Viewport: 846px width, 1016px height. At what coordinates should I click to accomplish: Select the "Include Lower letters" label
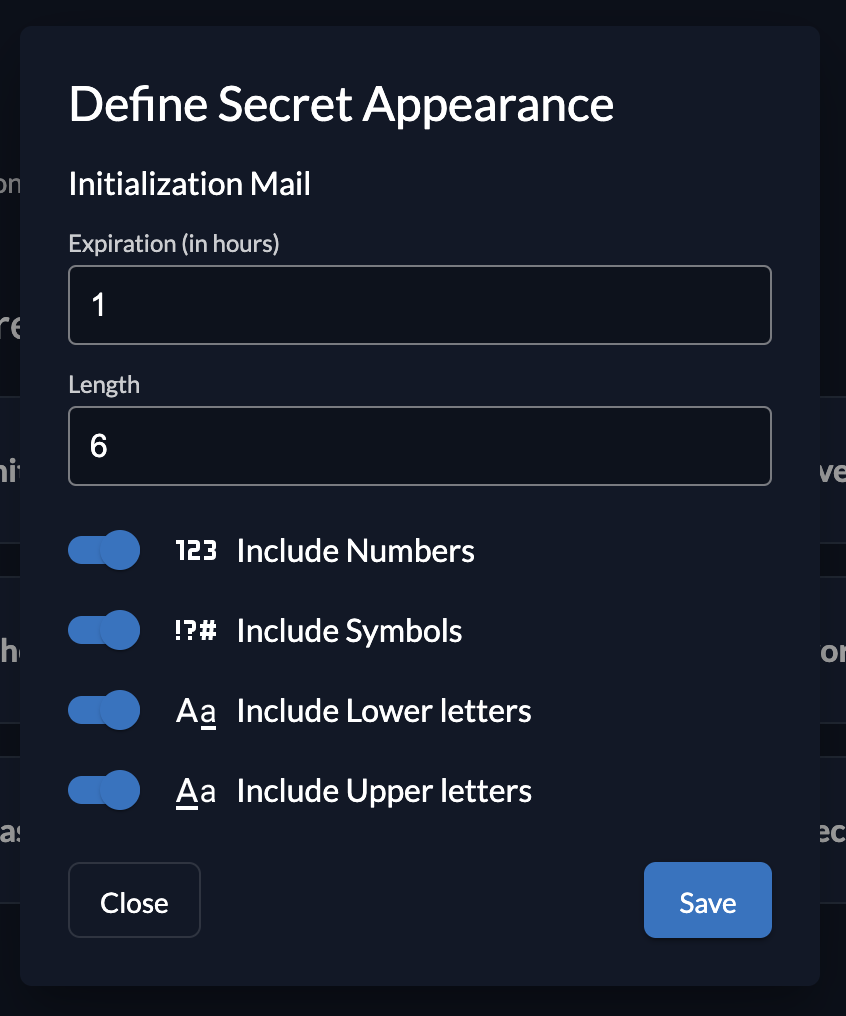pyautogui.click(x=384, y=711)
